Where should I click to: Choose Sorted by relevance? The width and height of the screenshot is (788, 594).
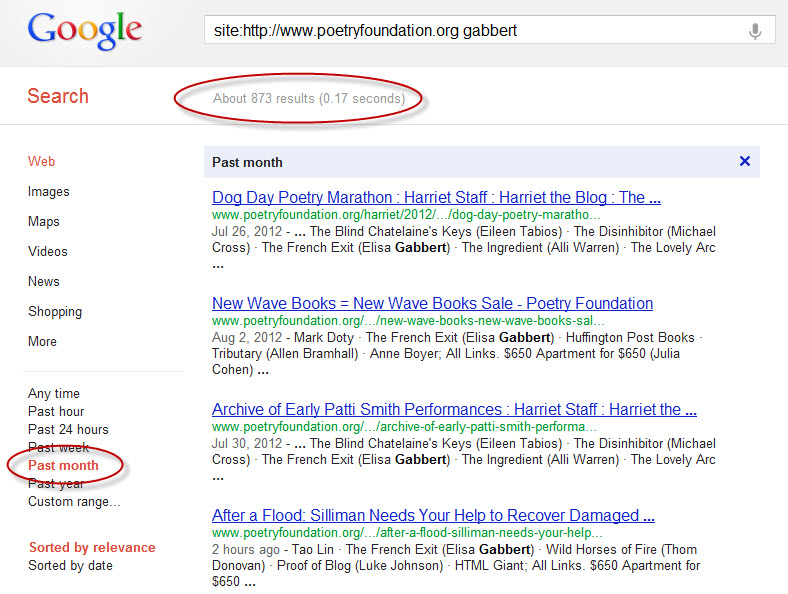pyautogui.click(x=92, y=547)
